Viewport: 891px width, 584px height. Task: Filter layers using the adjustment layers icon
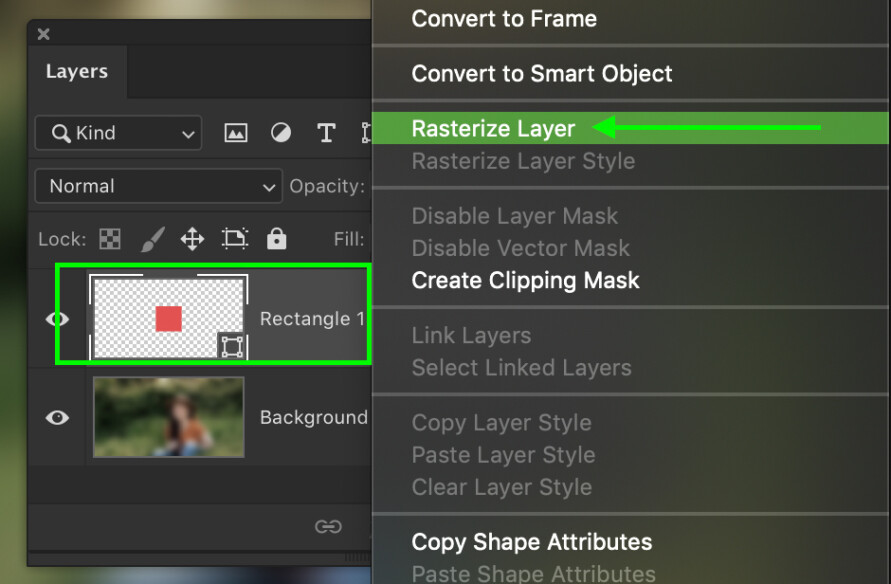tap(280, 132)
